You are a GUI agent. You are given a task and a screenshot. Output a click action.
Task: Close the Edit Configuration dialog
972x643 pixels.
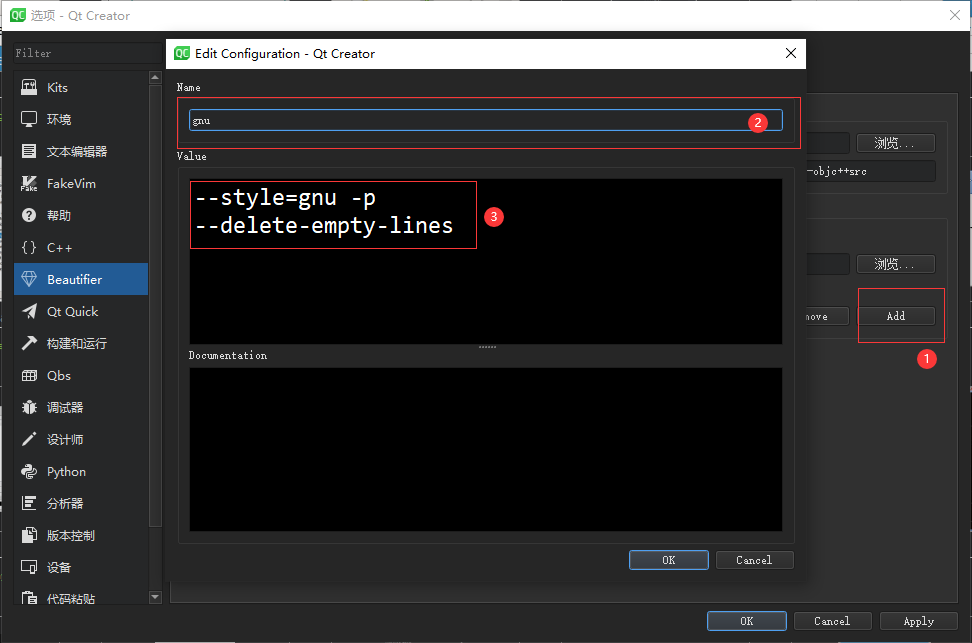click(x=791, y=53)
